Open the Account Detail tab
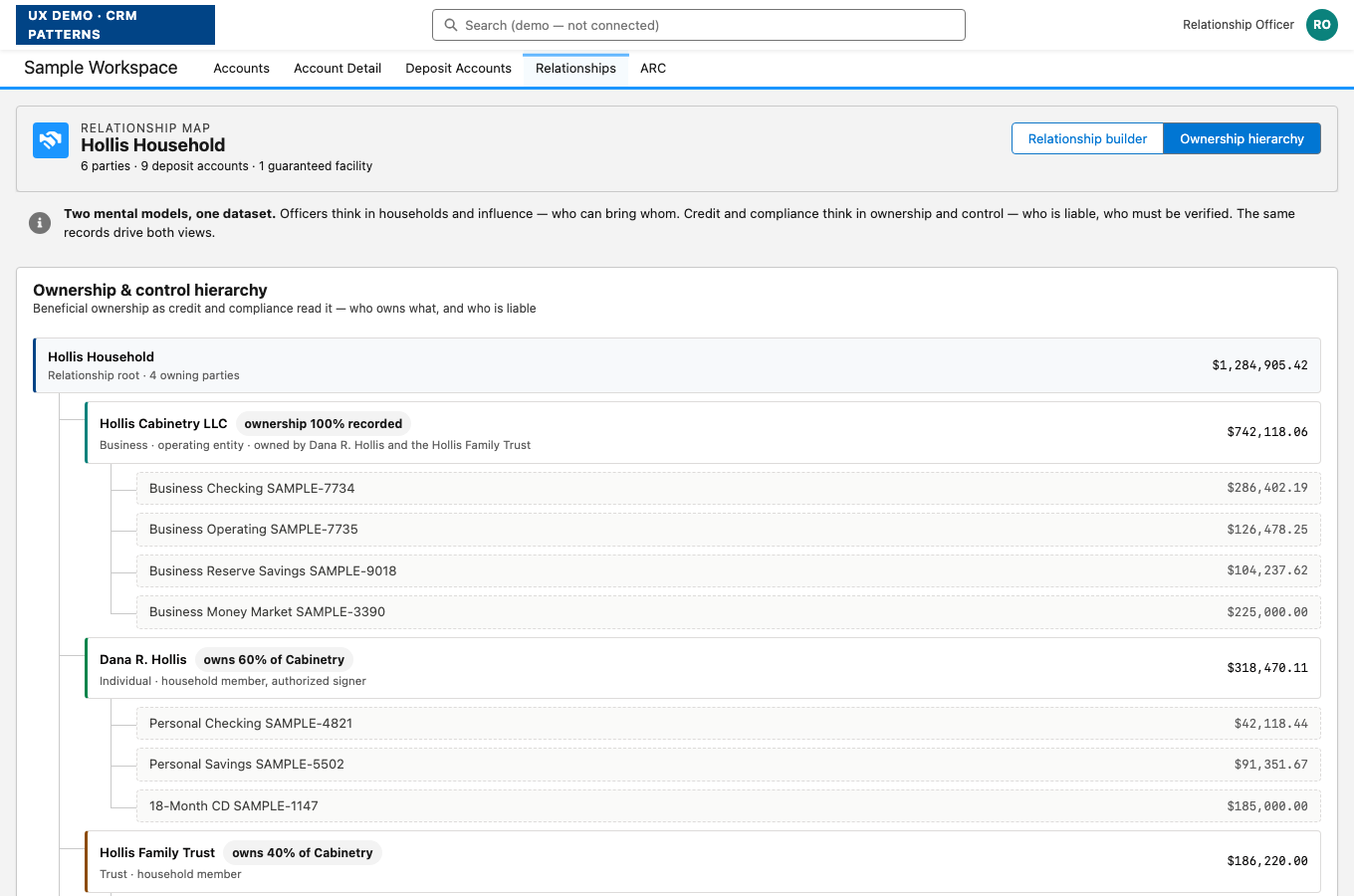Viewport: 1354px width, 896px height. 338,69
